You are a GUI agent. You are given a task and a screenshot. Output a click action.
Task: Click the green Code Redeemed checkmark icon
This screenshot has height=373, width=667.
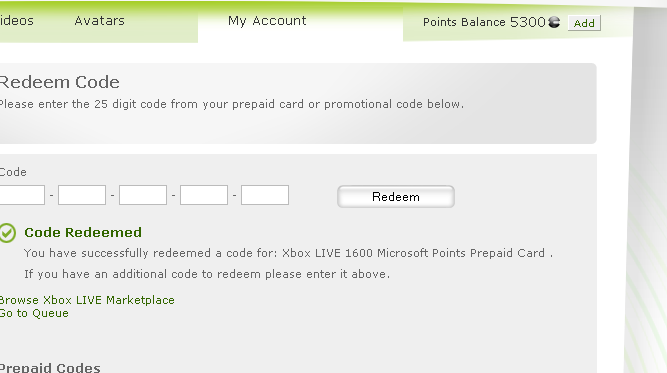[x=7, y=233]
